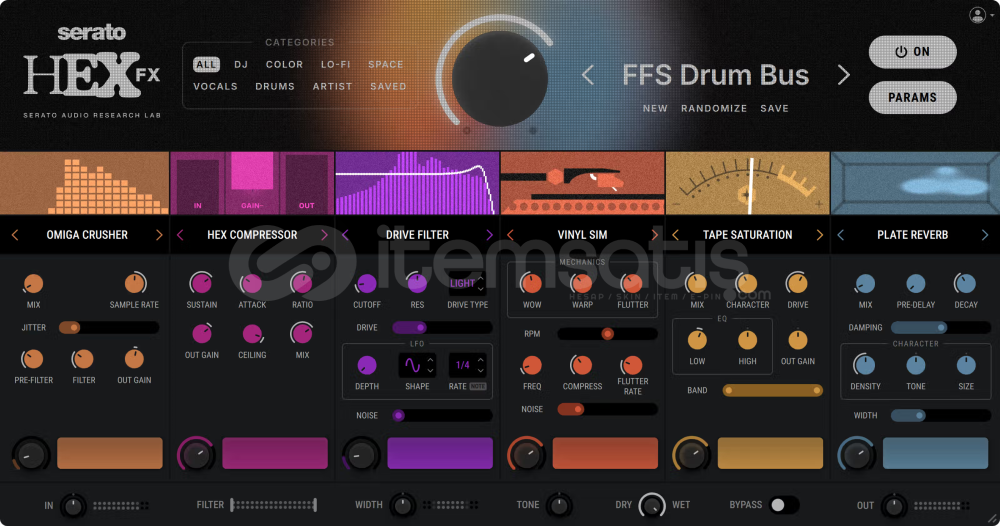Go to next preset with right arrow

(843, 75)
